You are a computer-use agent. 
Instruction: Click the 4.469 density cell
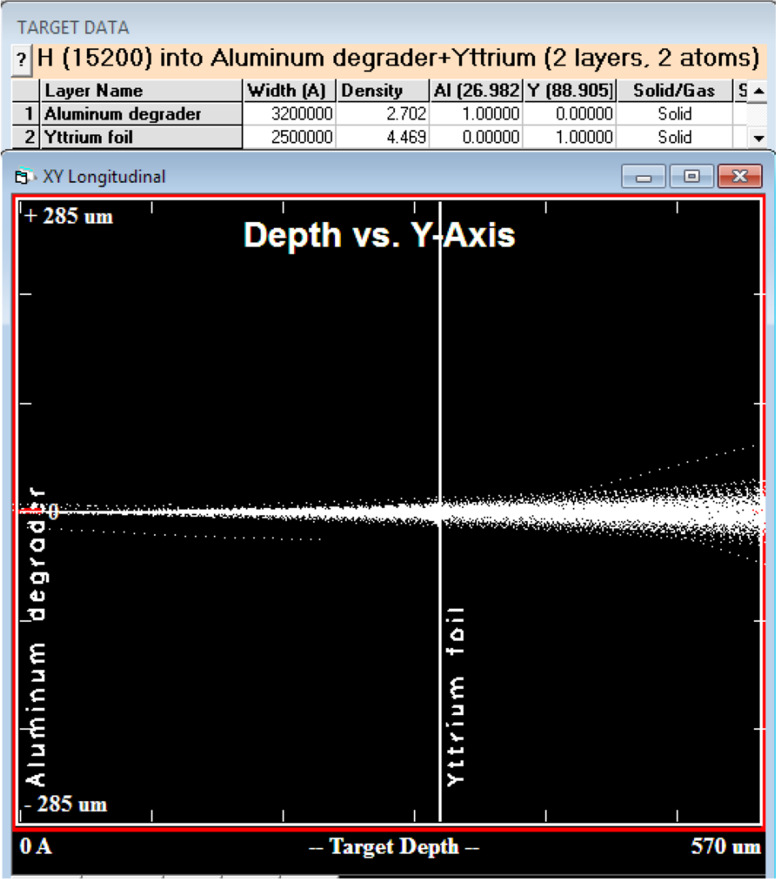(382, 137)
